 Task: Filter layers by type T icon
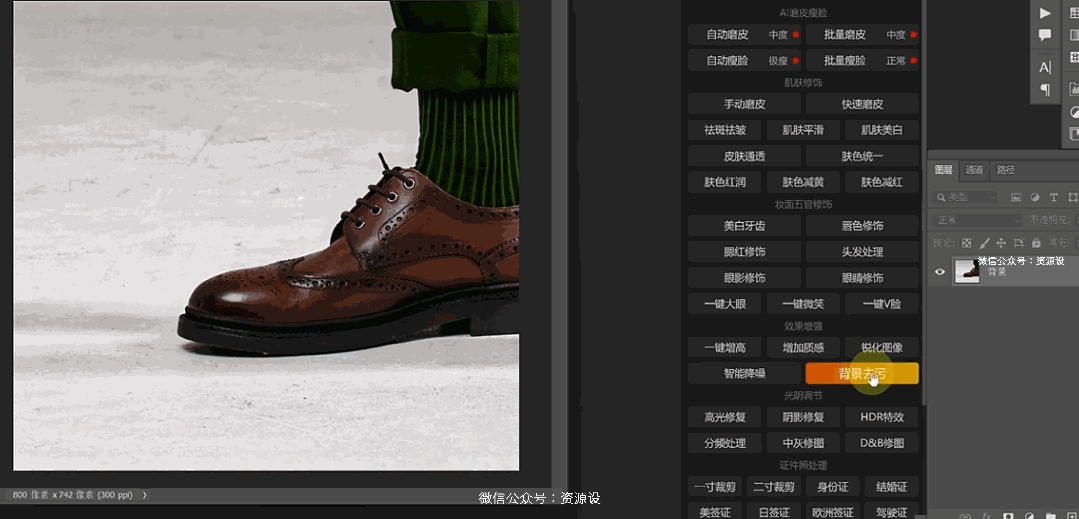pyautogui.click(x=1054, y=198)
